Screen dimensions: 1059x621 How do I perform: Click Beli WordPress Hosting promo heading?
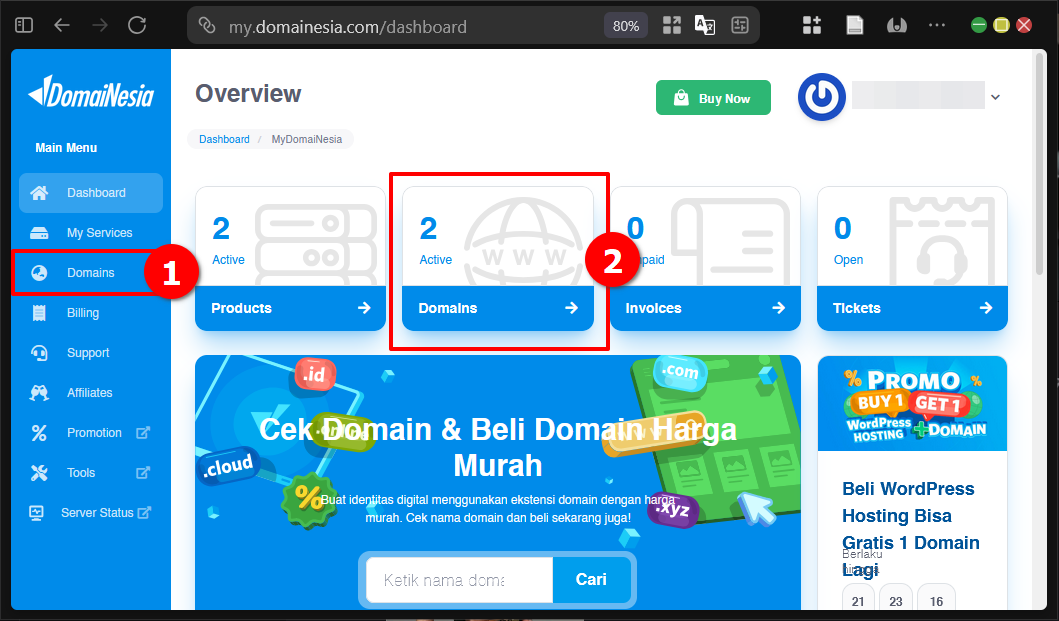pyautogui.click(x=910, y=528)
